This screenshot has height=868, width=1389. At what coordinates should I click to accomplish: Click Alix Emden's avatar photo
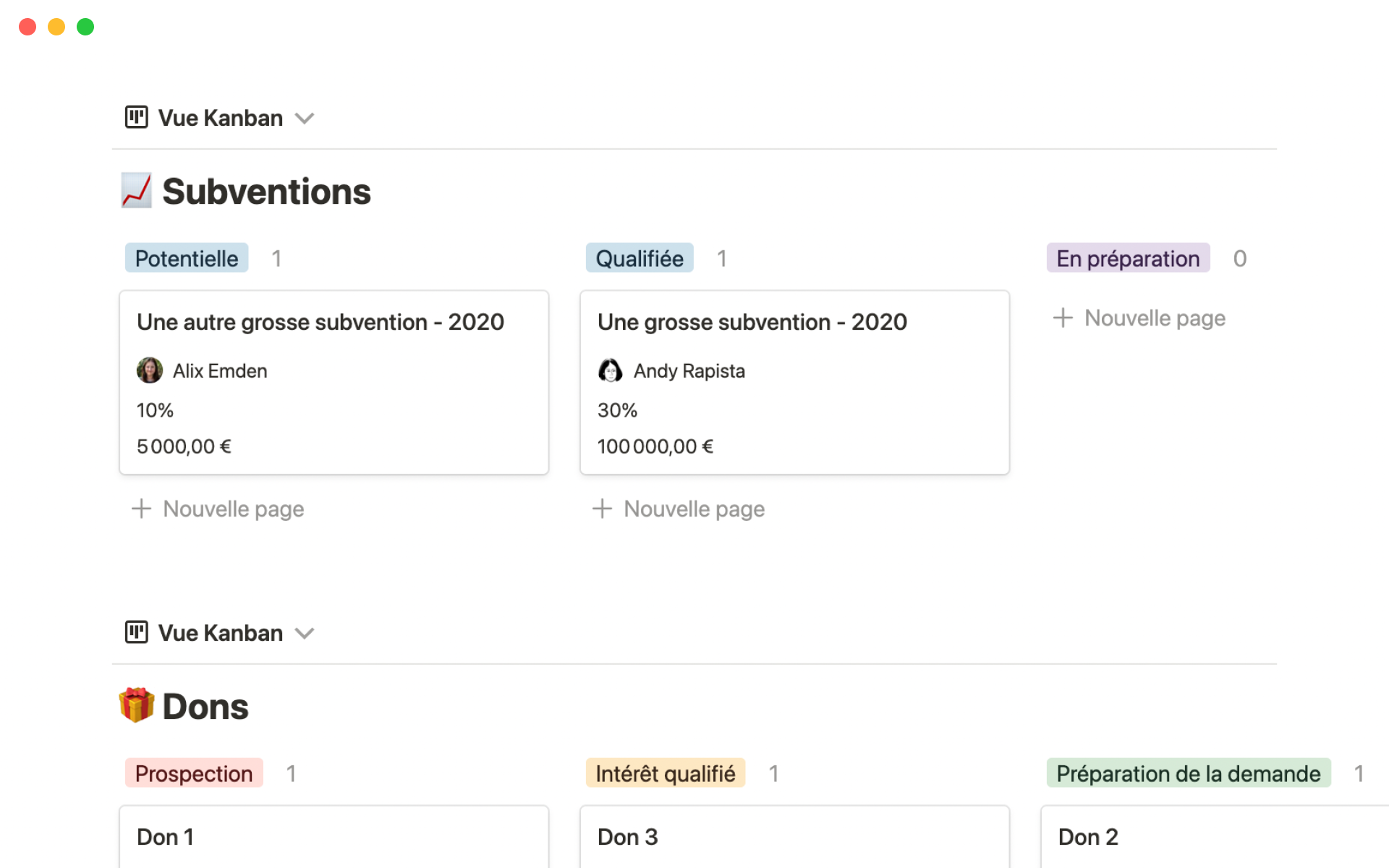tap(149, 370)
